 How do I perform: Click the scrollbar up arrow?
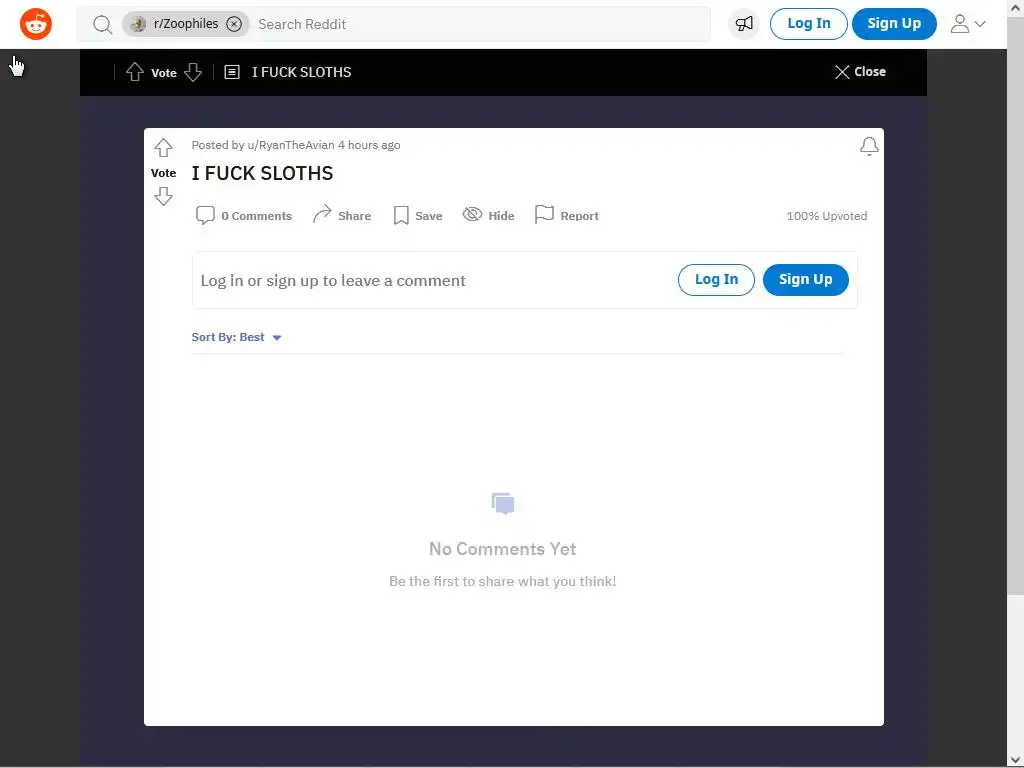coord(1016,8)
